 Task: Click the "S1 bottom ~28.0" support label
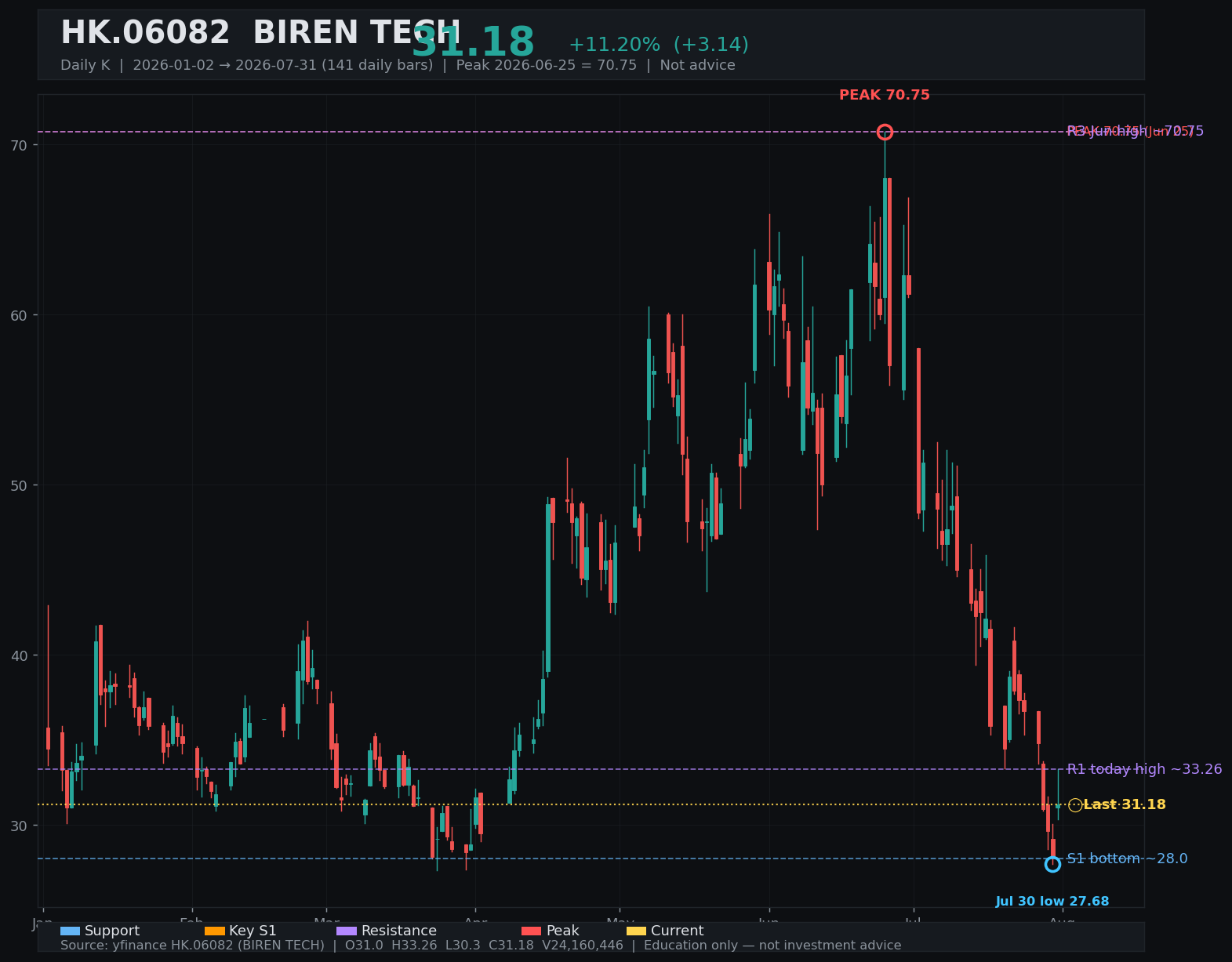(1127, 859)
